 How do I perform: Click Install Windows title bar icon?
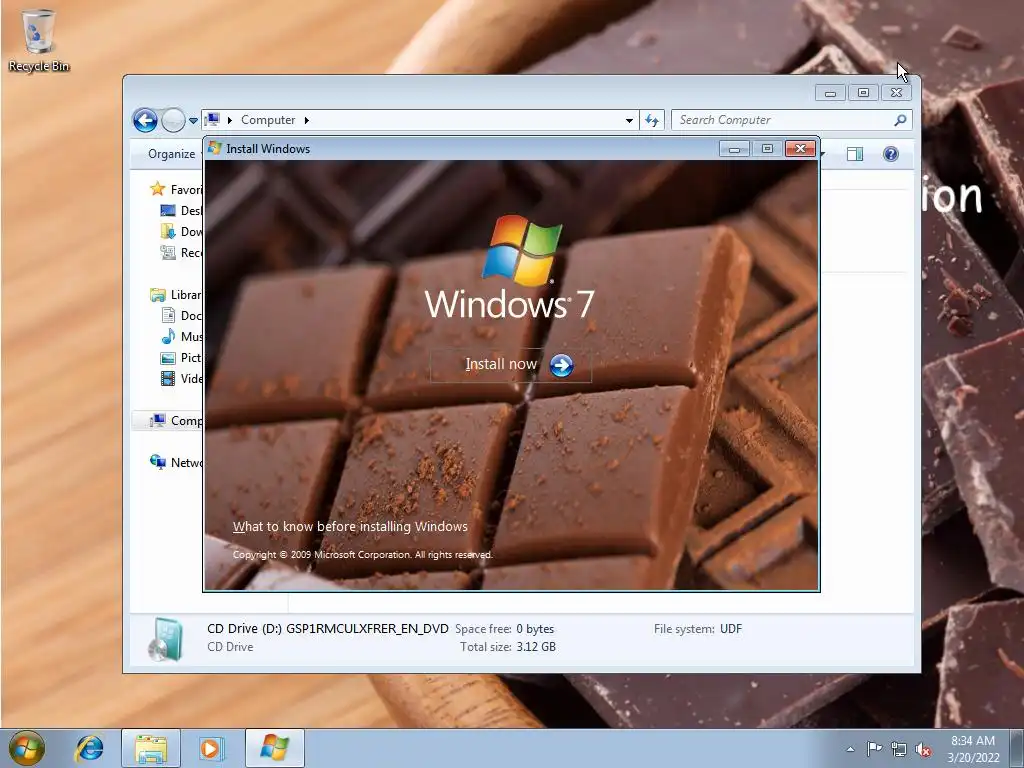click(214, 148)
